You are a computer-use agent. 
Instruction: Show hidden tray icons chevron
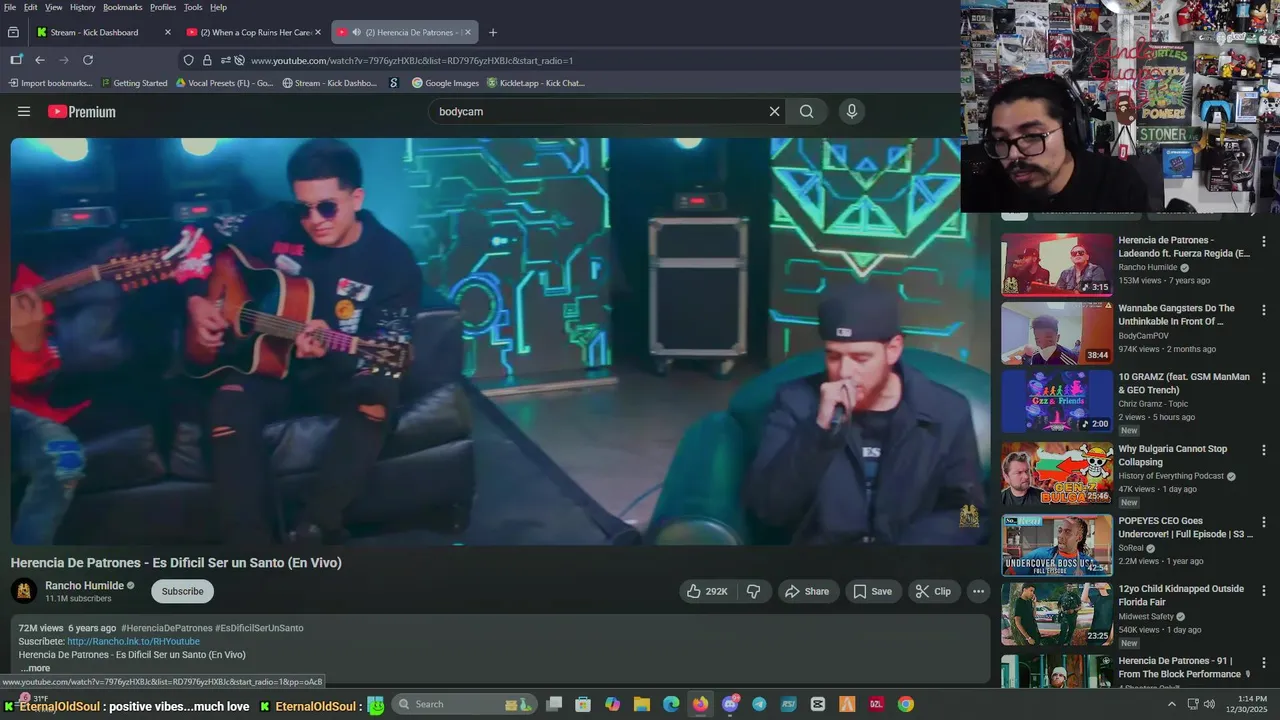[x=1172, y=704]
